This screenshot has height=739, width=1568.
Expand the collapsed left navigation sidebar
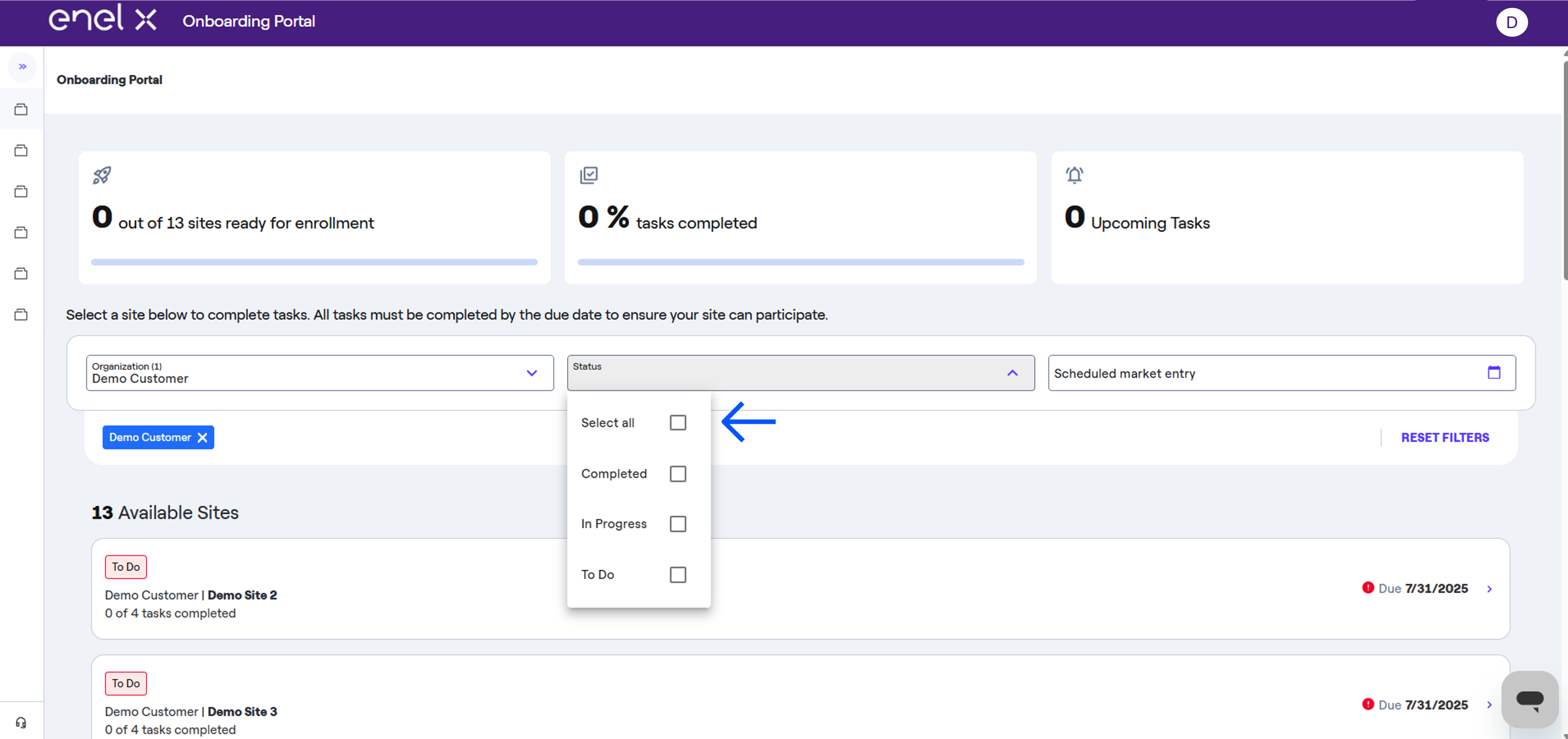[22, 66]
